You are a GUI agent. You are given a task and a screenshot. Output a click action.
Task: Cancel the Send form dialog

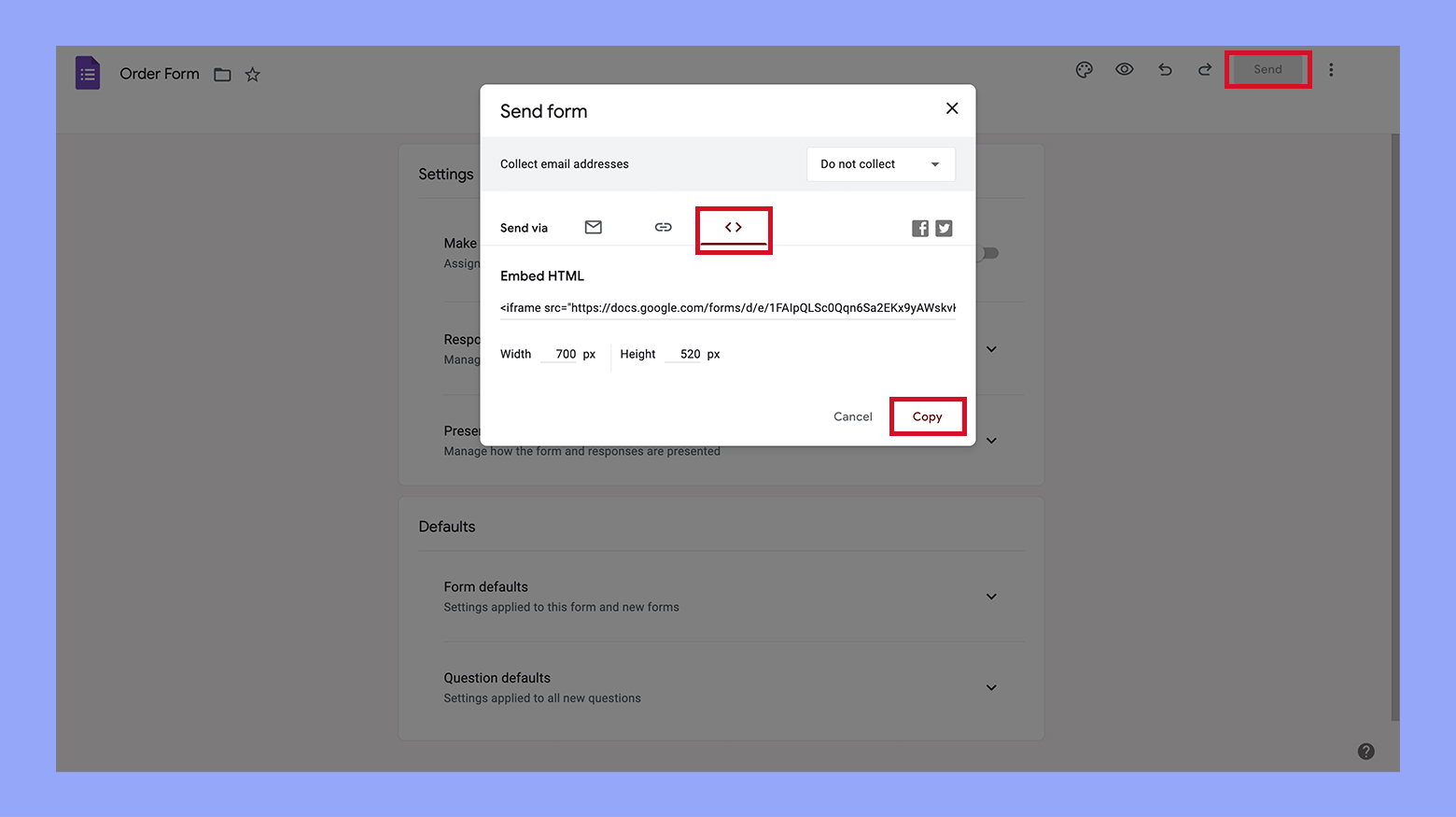click(x=851, y=416)
